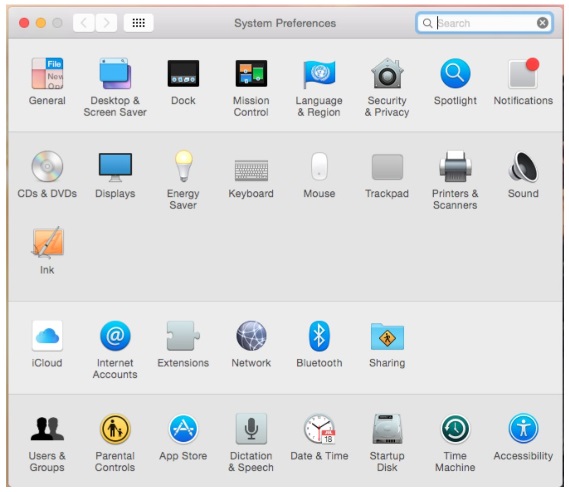Open the Sound preferences icon
Screen dimensions: 569x492
coord(523,166)
